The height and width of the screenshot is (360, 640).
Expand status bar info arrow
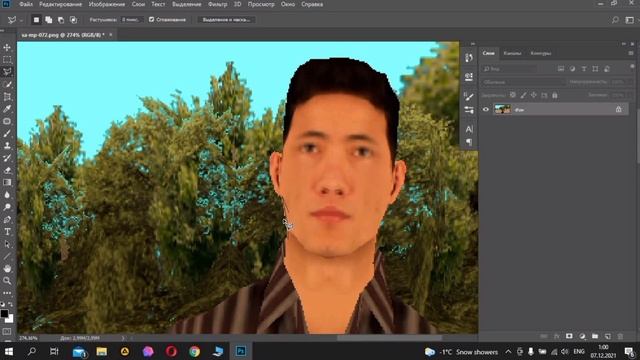[x=123, y=338]
